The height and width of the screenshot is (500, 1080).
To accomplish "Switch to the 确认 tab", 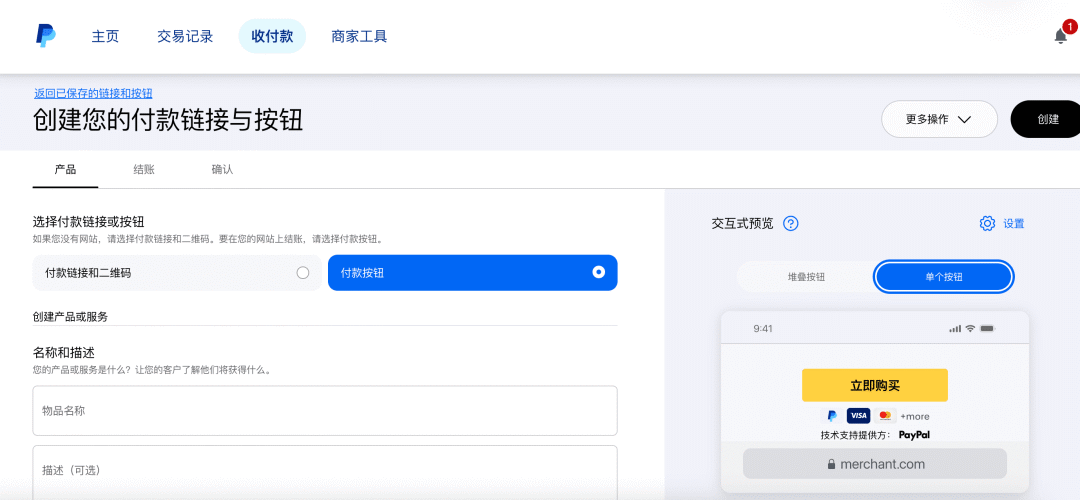I will pyautogui.click(x=222, y=169).
